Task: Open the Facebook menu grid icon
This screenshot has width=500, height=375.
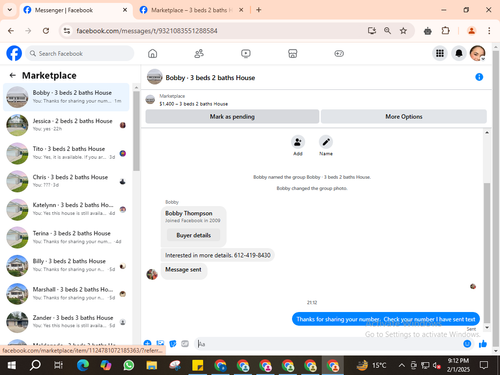Action: 440,53
